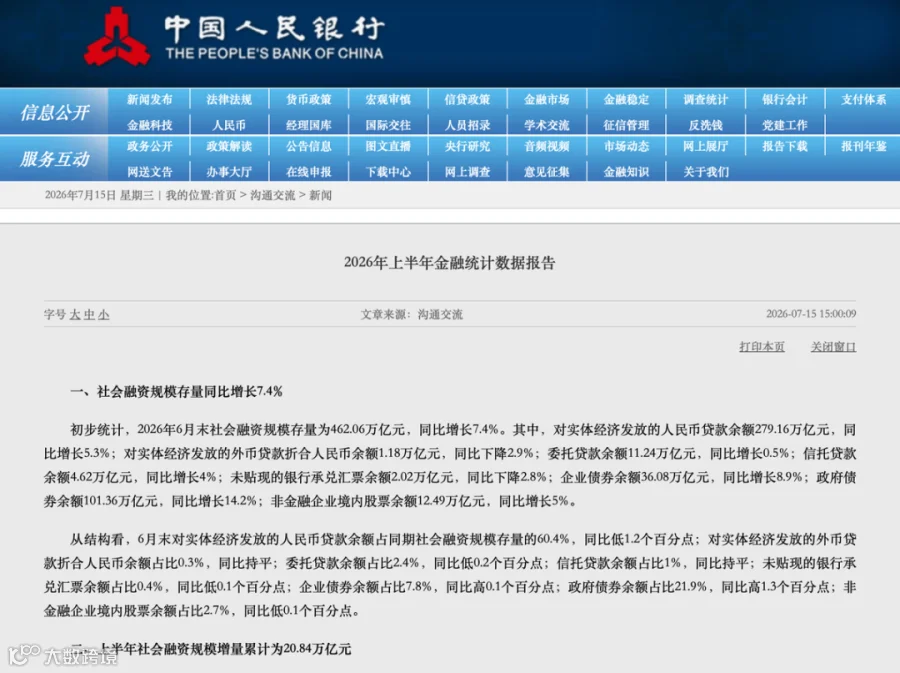Visit the 关于我们 page
Image resolution: width=900 pixels, height=673 pixels.
coord(705,172)
